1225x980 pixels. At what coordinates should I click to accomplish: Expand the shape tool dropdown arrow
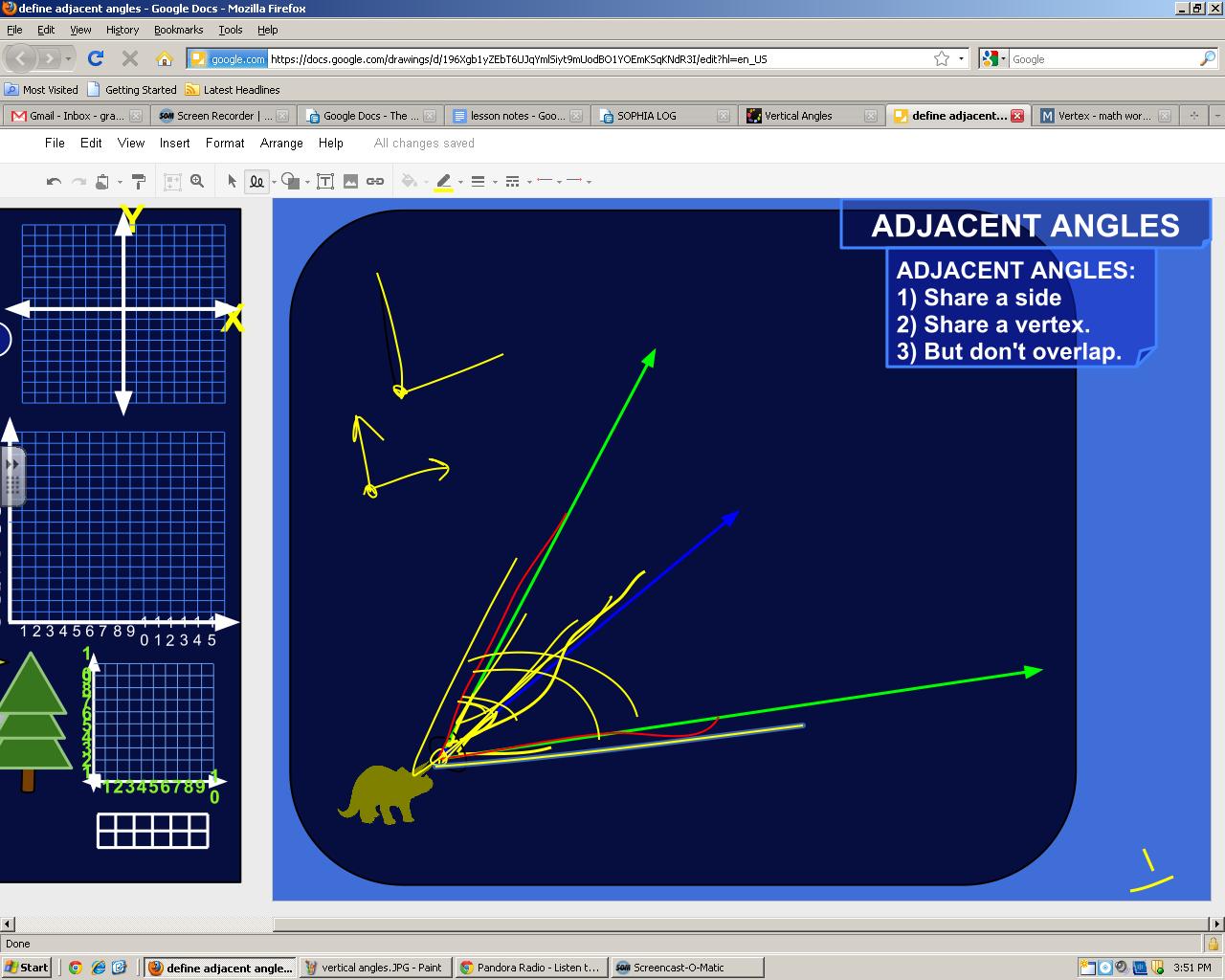tap(307, 182)
